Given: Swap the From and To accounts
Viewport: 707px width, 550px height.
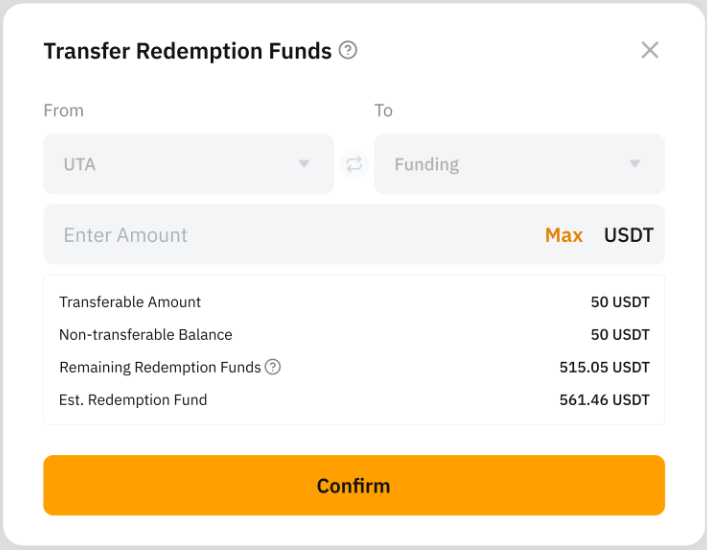Looking at the screenshot, I should tap(354, 164).
